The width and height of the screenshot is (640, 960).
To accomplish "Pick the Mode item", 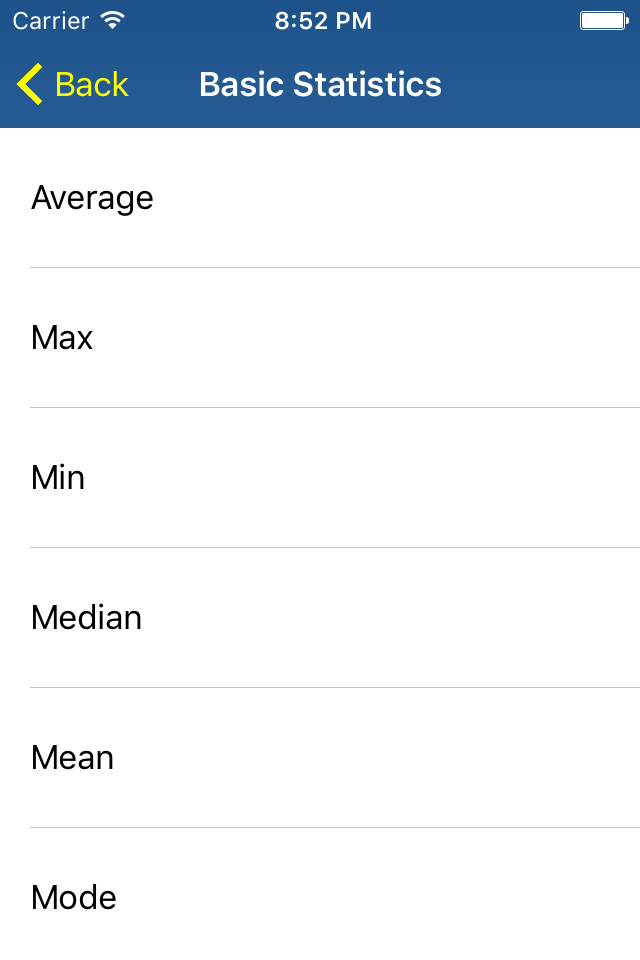I will tap(320, 894).
